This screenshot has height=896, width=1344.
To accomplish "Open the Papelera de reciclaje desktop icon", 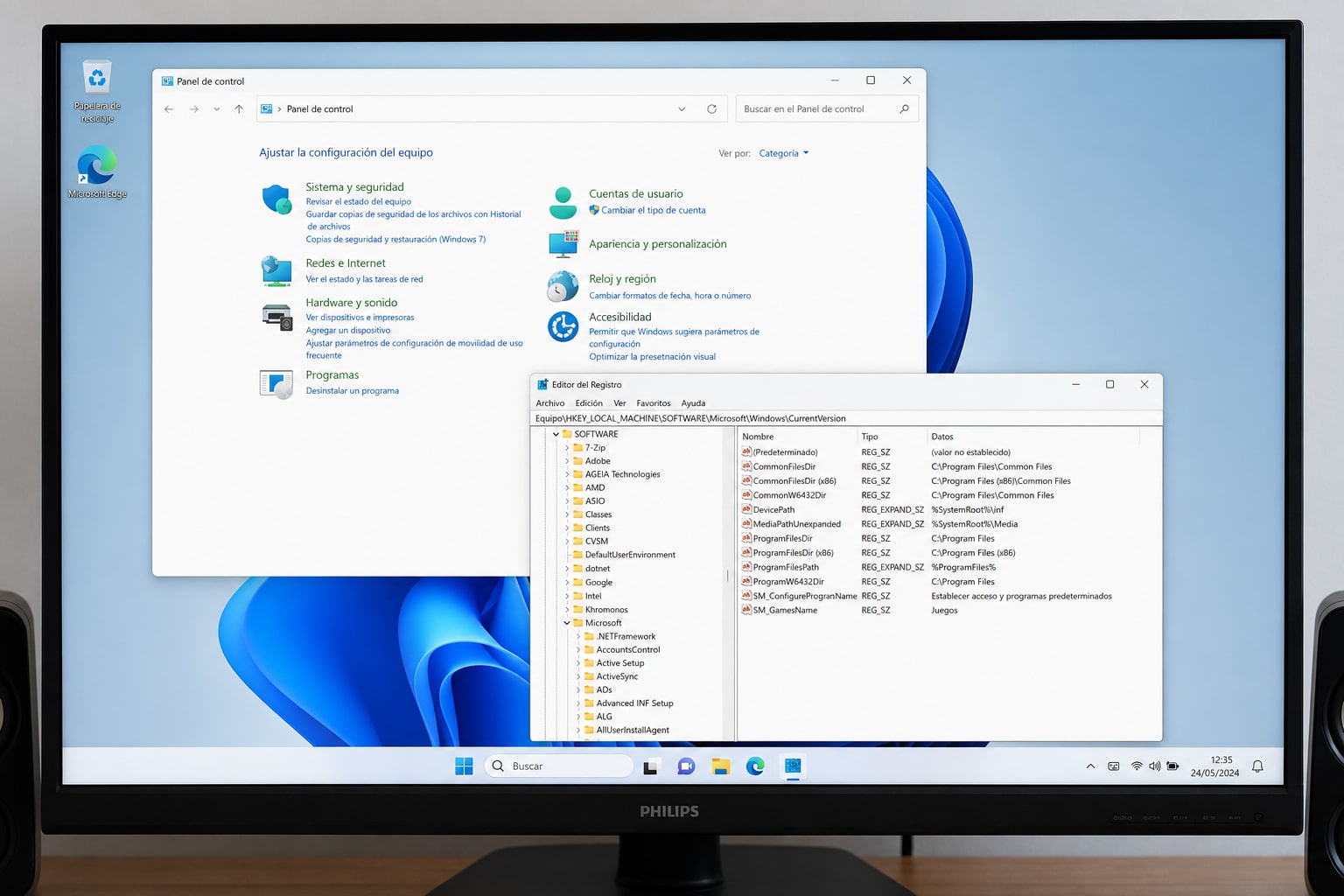I will point(97,92).
